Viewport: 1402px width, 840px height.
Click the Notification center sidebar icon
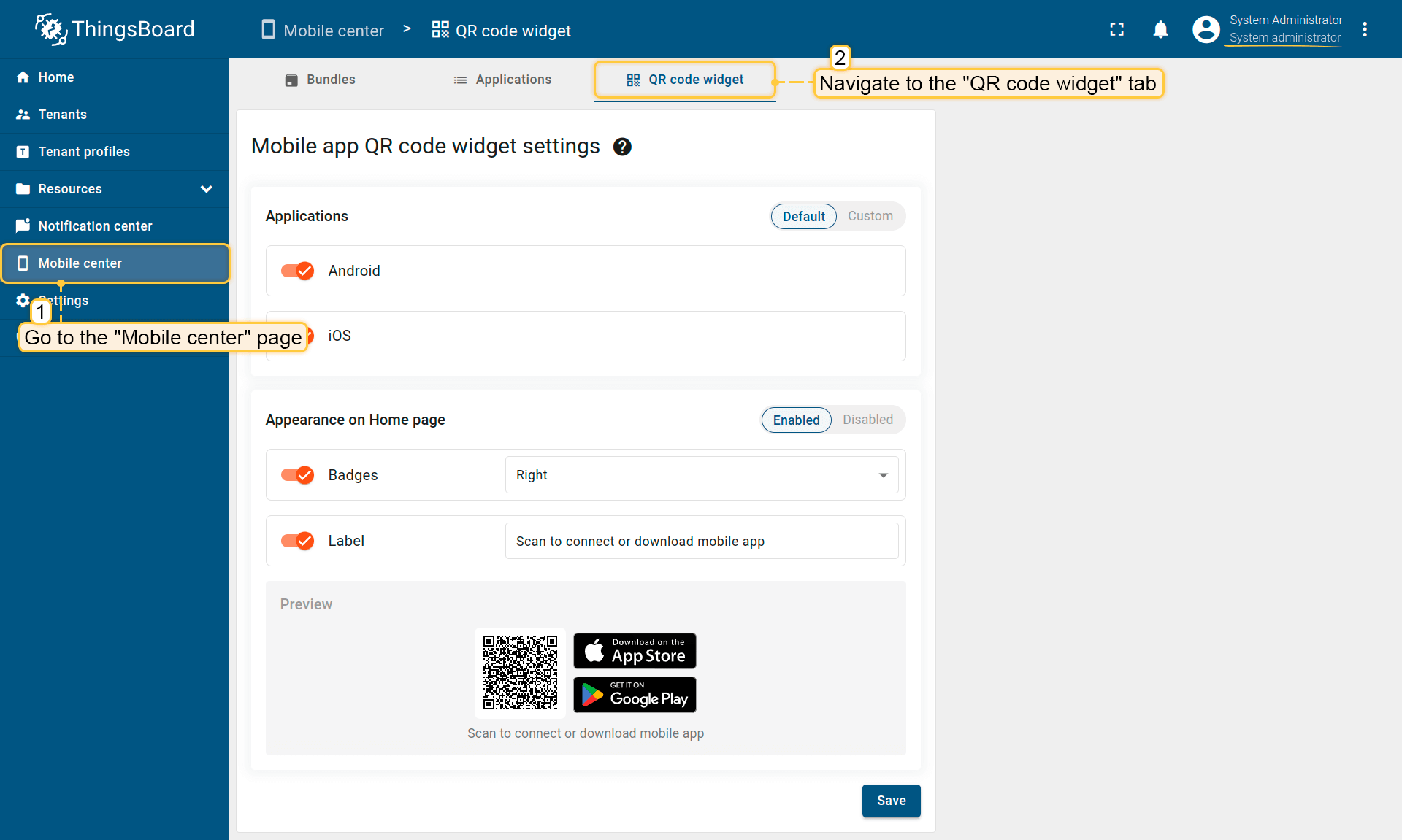point(23,226)
